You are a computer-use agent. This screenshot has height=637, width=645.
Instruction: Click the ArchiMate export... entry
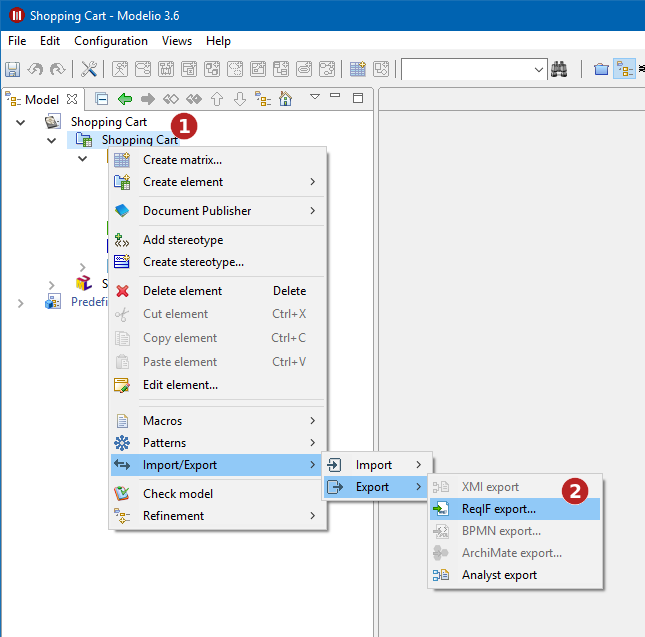point(515,553)
